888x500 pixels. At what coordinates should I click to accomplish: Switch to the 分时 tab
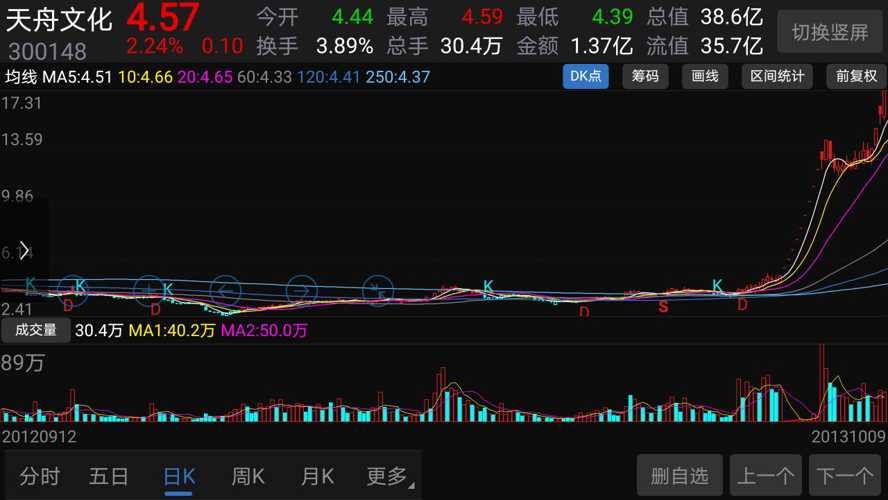pyautogui.click(x=40, y=476)
